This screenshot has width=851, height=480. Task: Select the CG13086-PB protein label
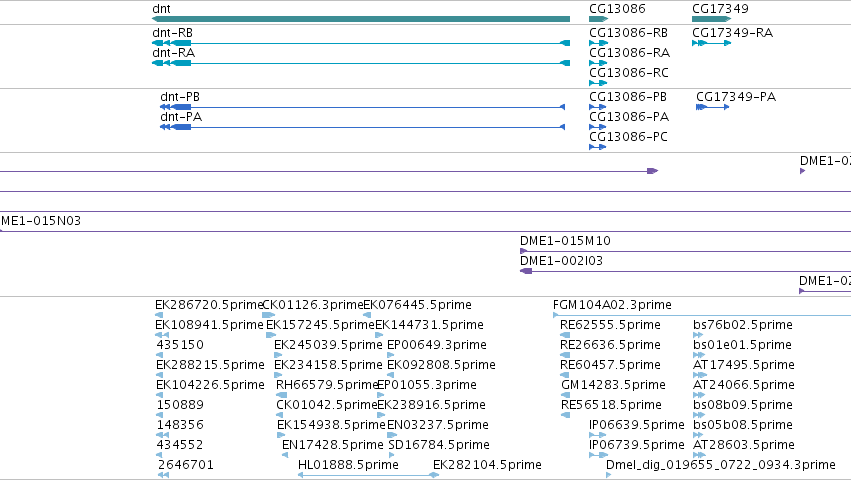point(628,97)
